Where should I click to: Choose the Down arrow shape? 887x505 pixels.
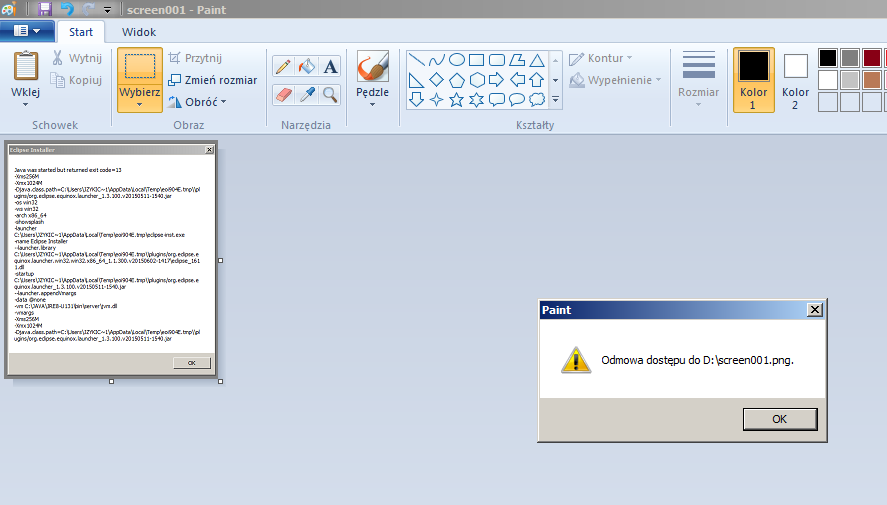tap(416, 100)
